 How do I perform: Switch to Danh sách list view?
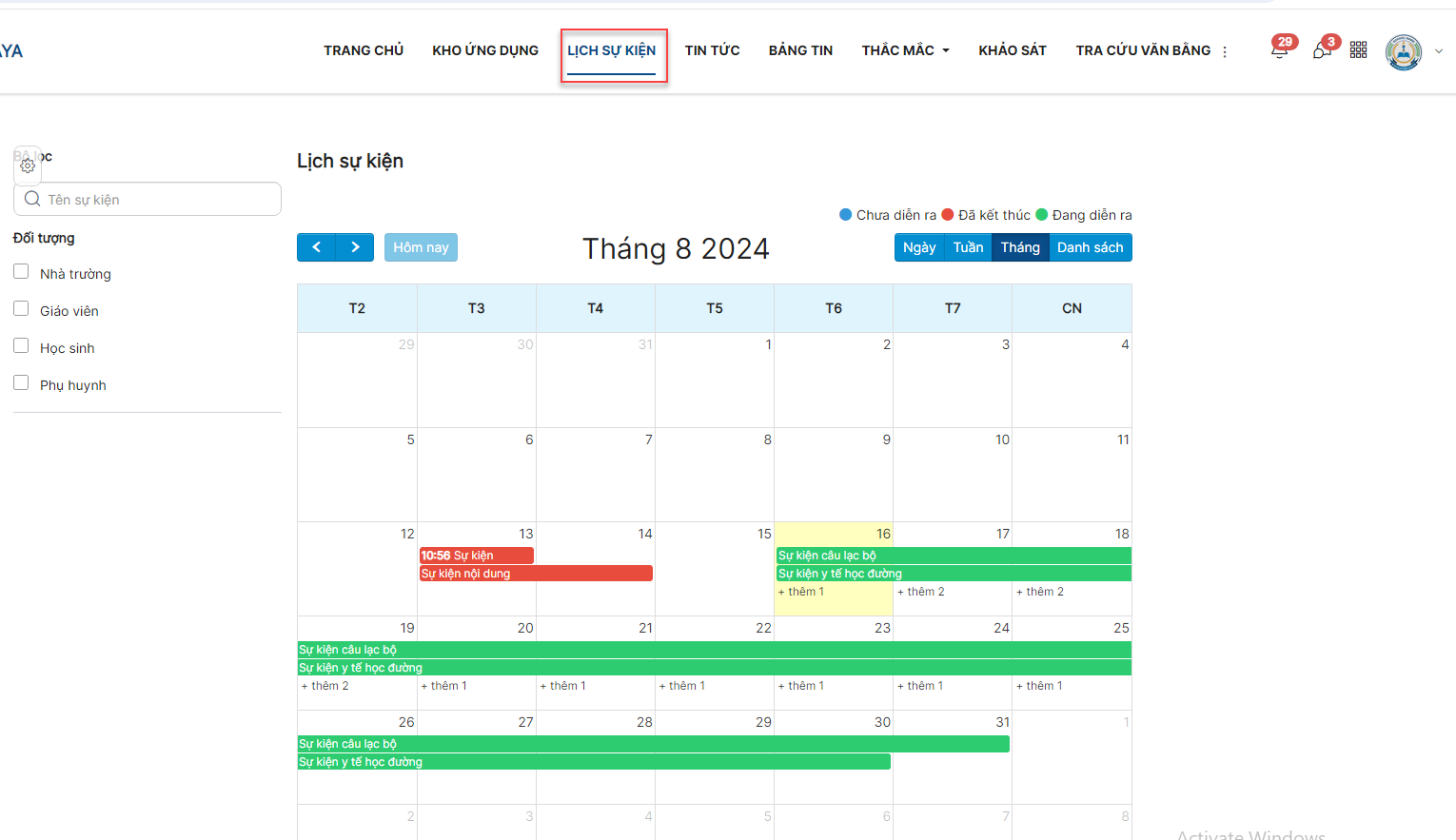pos(1090,247)
